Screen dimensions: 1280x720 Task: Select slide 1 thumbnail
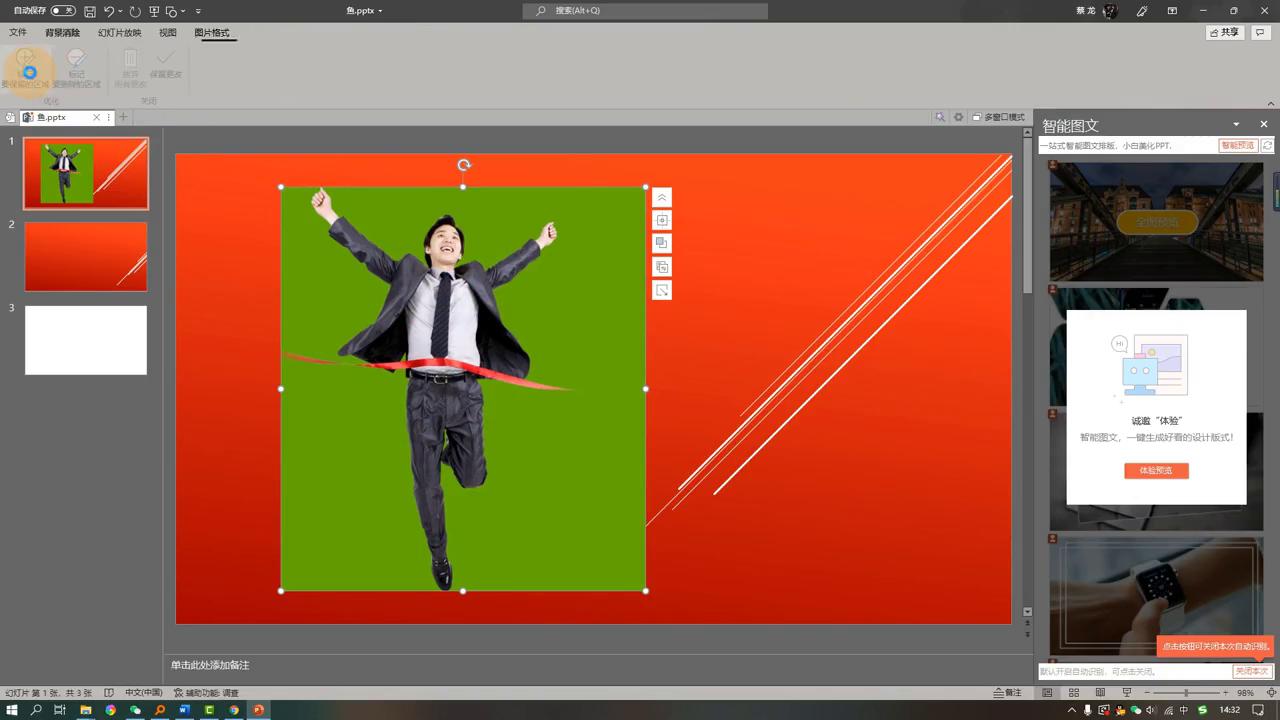(x=86, y=173)
